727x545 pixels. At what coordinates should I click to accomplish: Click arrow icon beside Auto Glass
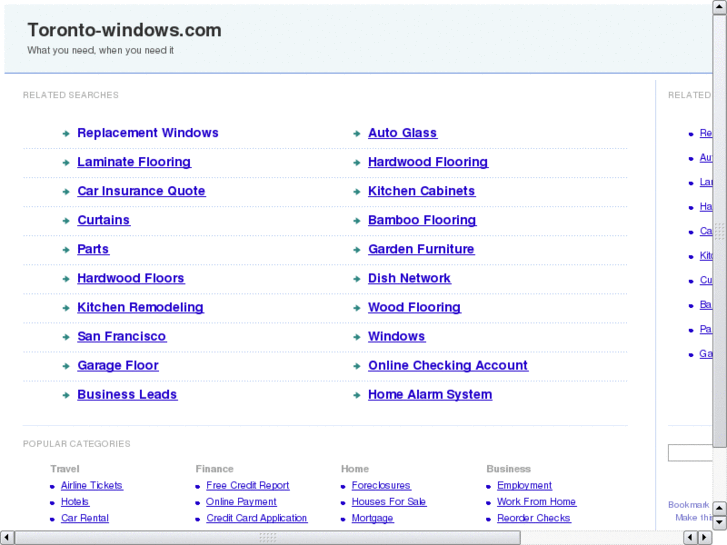[x=357, y=134]
